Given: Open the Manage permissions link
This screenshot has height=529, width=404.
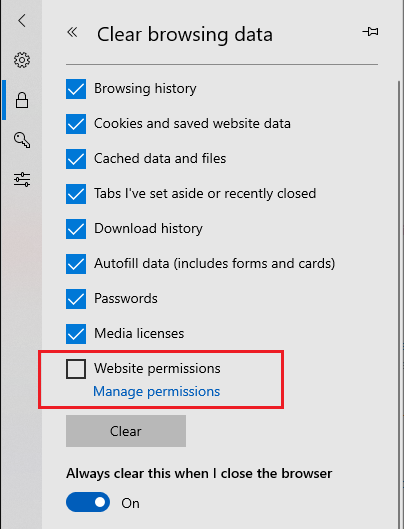Looking at the screenshot, I should (157, 392).
